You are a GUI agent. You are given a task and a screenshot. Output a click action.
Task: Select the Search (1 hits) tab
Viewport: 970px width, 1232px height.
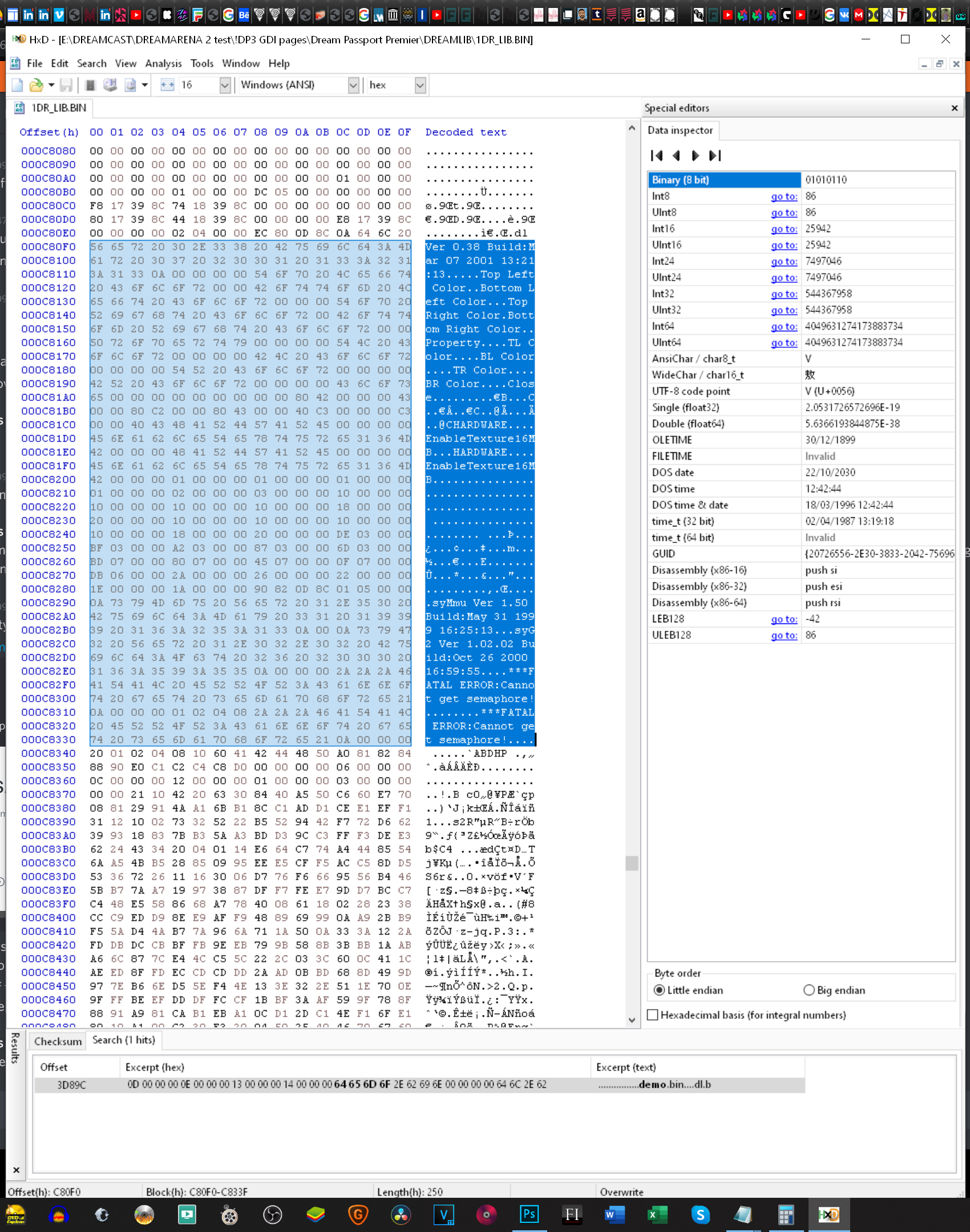[124, 1040]
